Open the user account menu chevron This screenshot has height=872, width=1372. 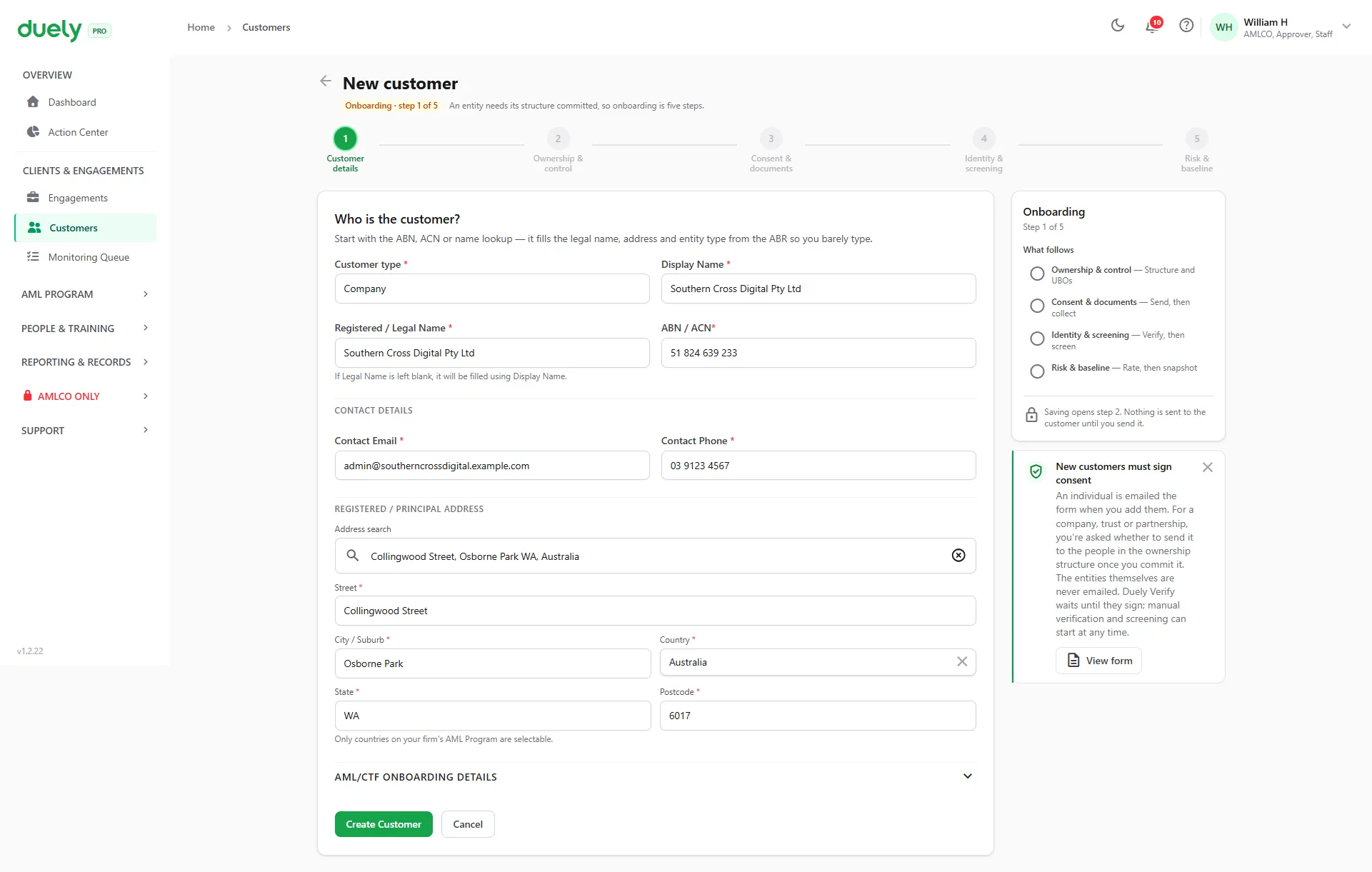[x=1346, y=26]
